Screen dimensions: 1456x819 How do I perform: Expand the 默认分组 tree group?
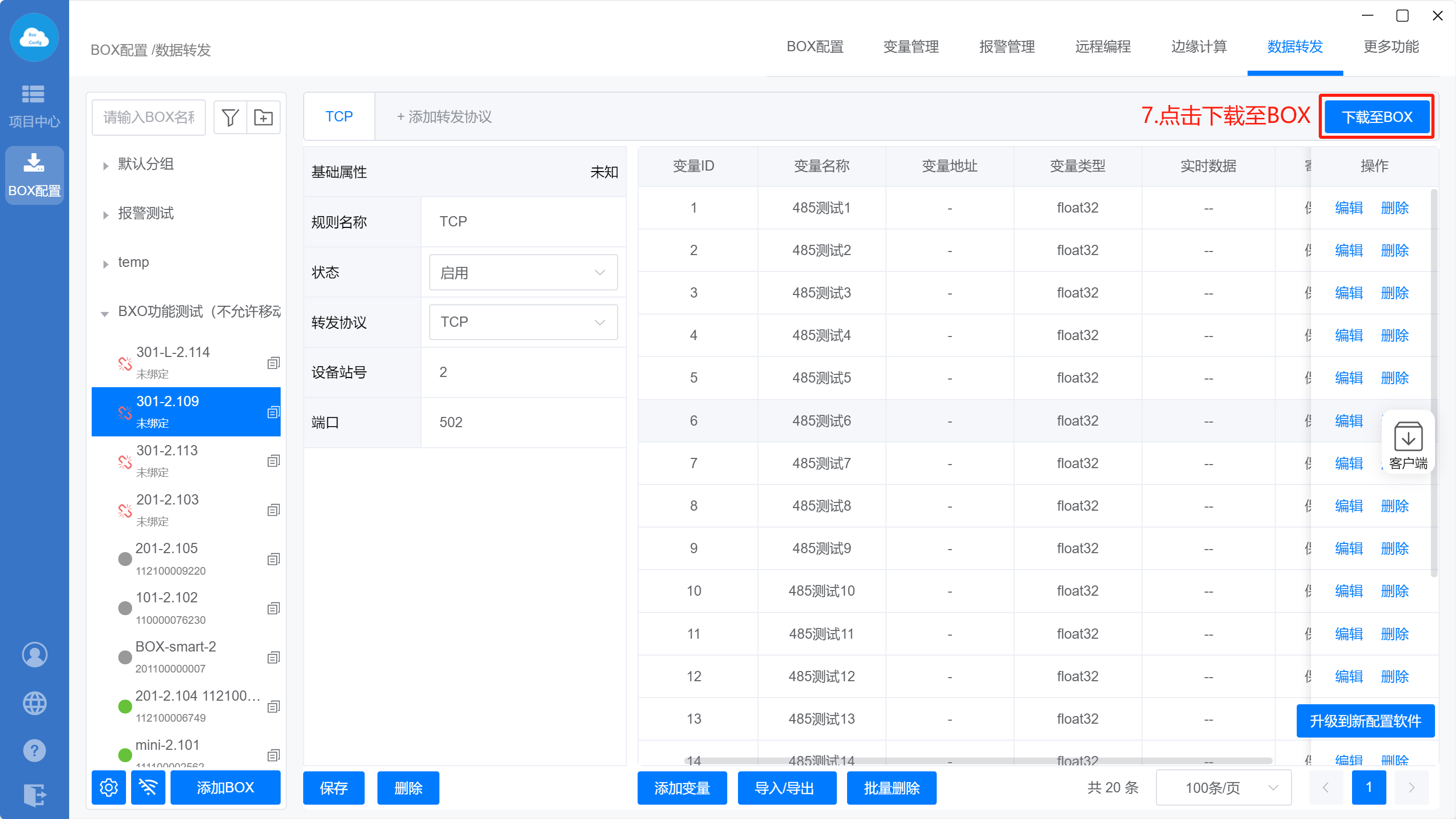(105, 165)
